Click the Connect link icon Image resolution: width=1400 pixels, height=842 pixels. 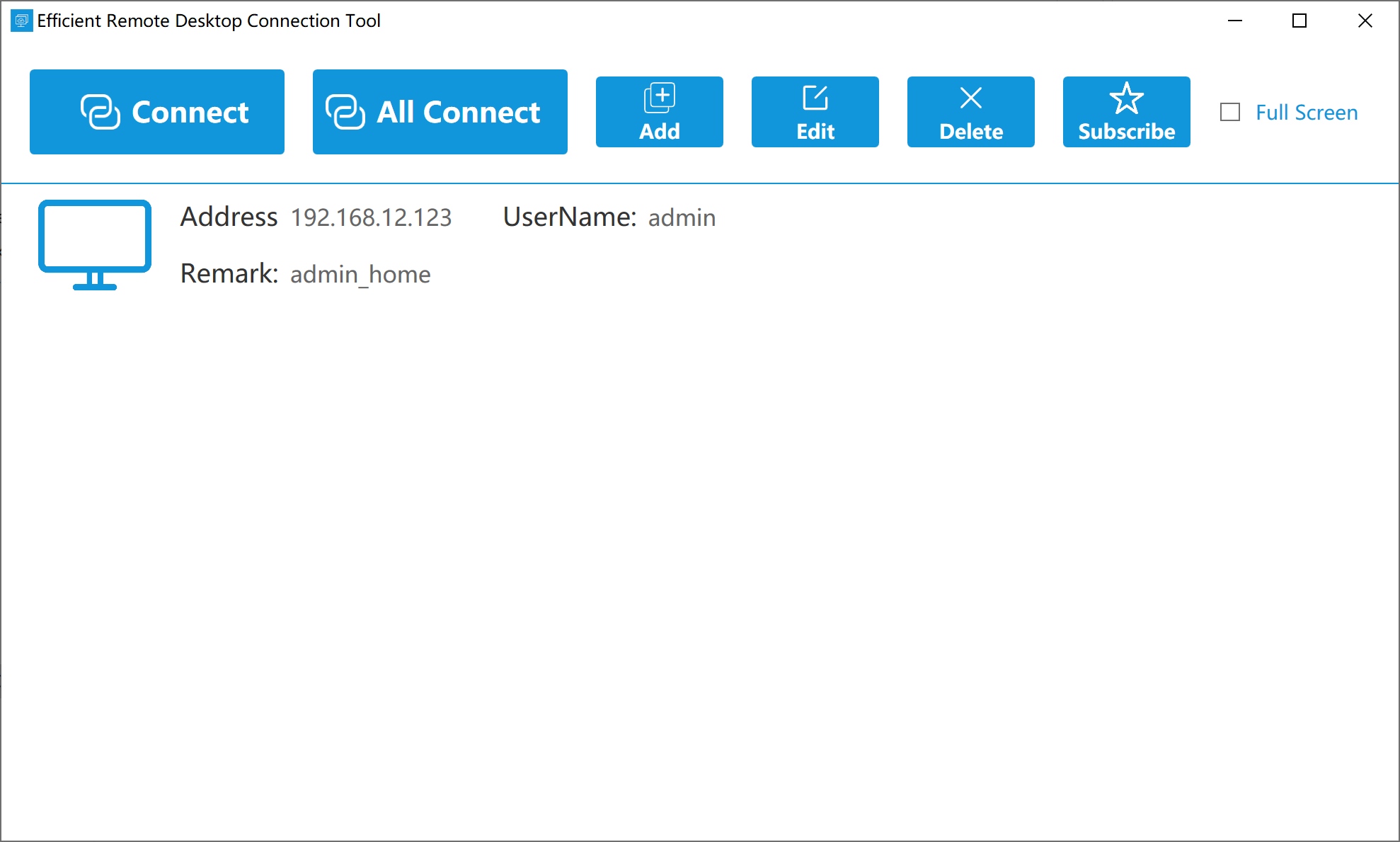[100, 112]
